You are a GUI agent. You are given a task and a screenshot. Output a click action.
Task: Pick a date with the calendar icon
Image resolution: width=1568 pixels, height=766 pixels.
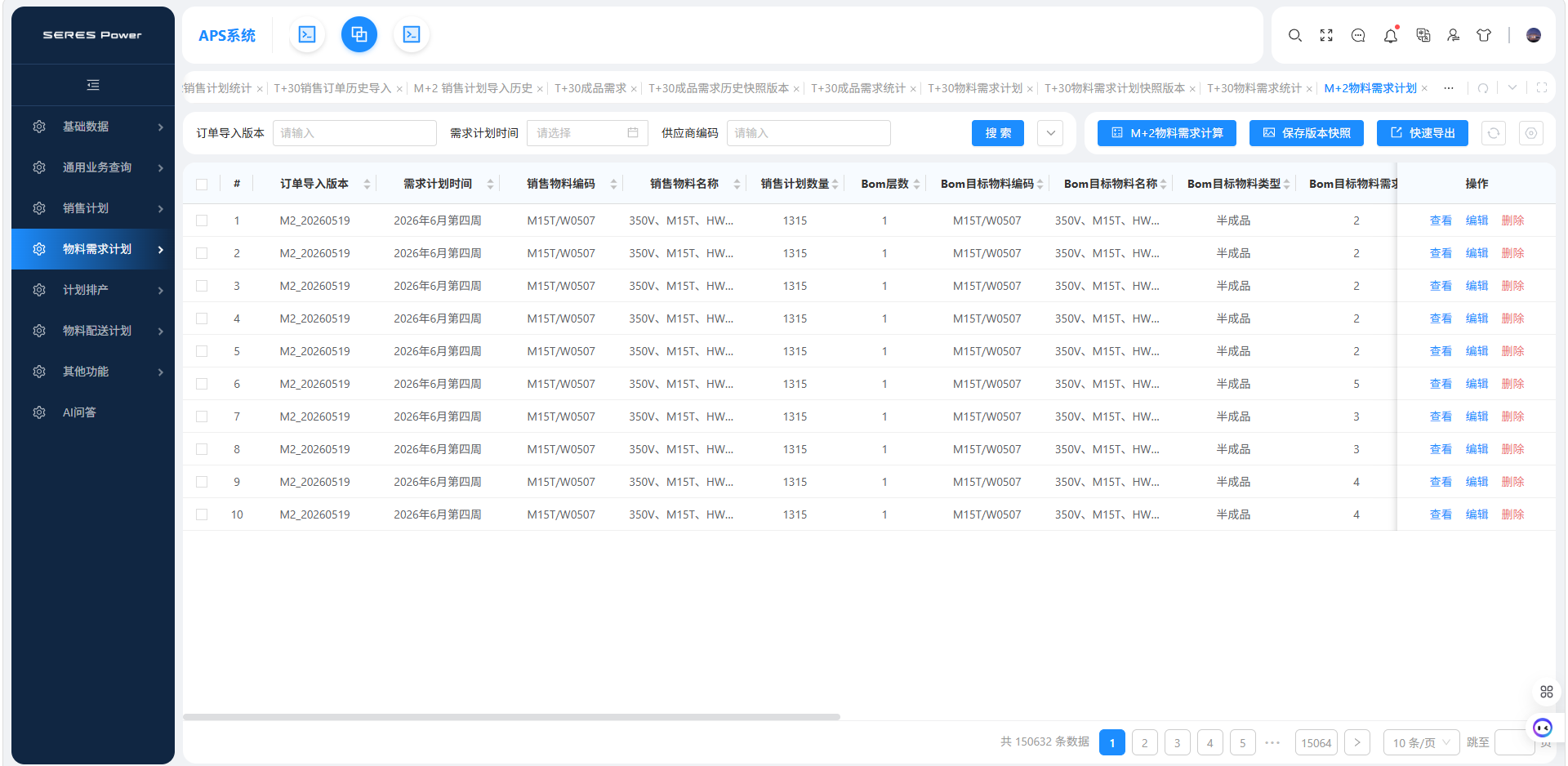click(633, 132)
